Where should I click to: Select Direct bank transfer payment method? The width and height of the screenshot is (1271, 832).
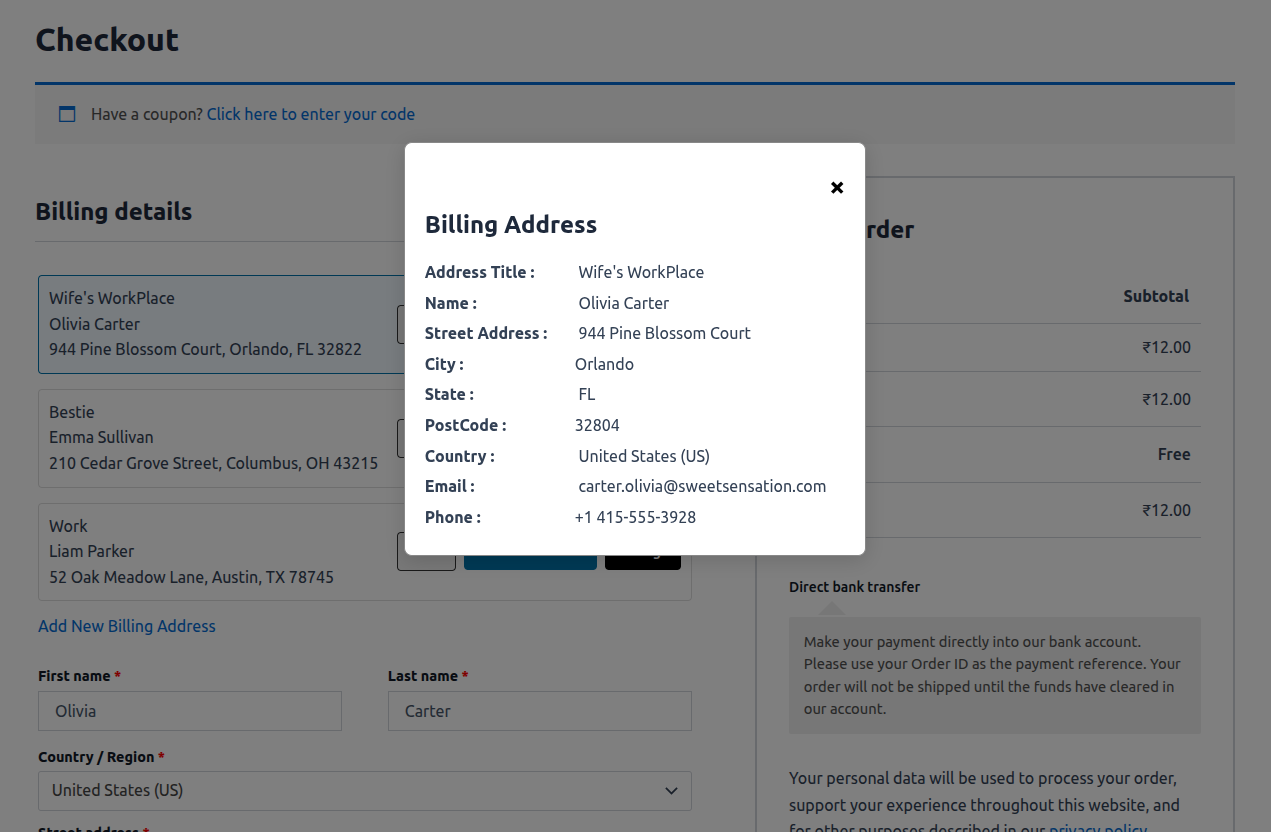tap(854, 587)
